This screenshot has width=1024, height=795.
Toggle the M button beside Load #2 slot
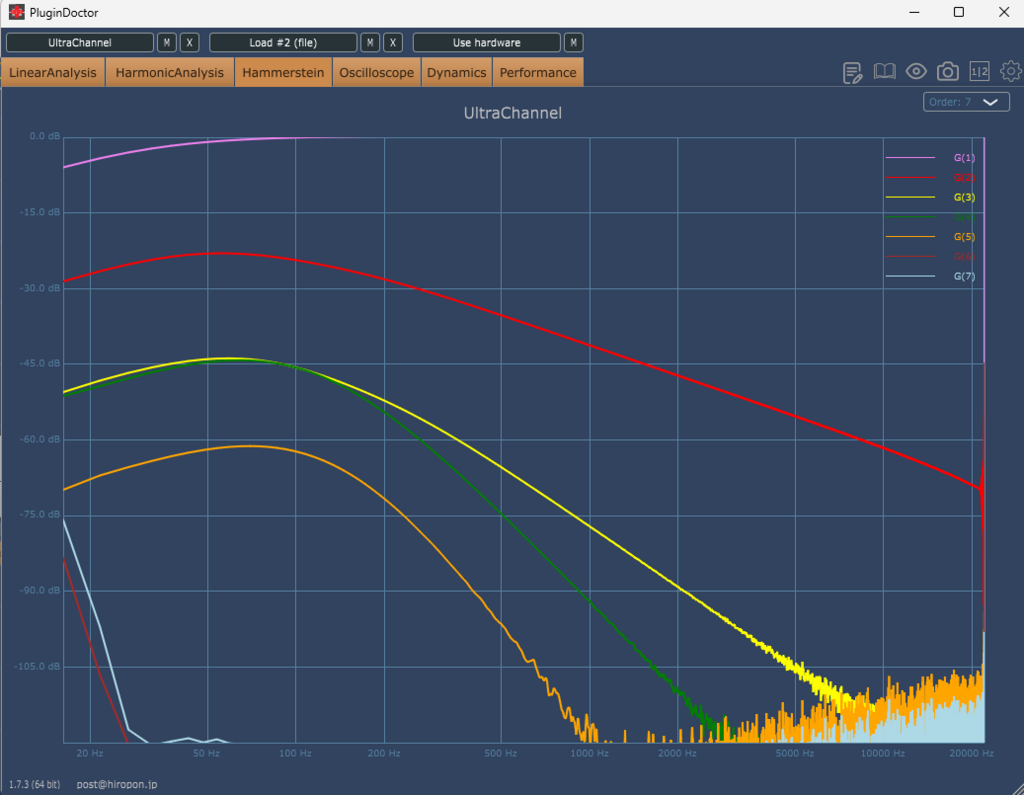370,42
